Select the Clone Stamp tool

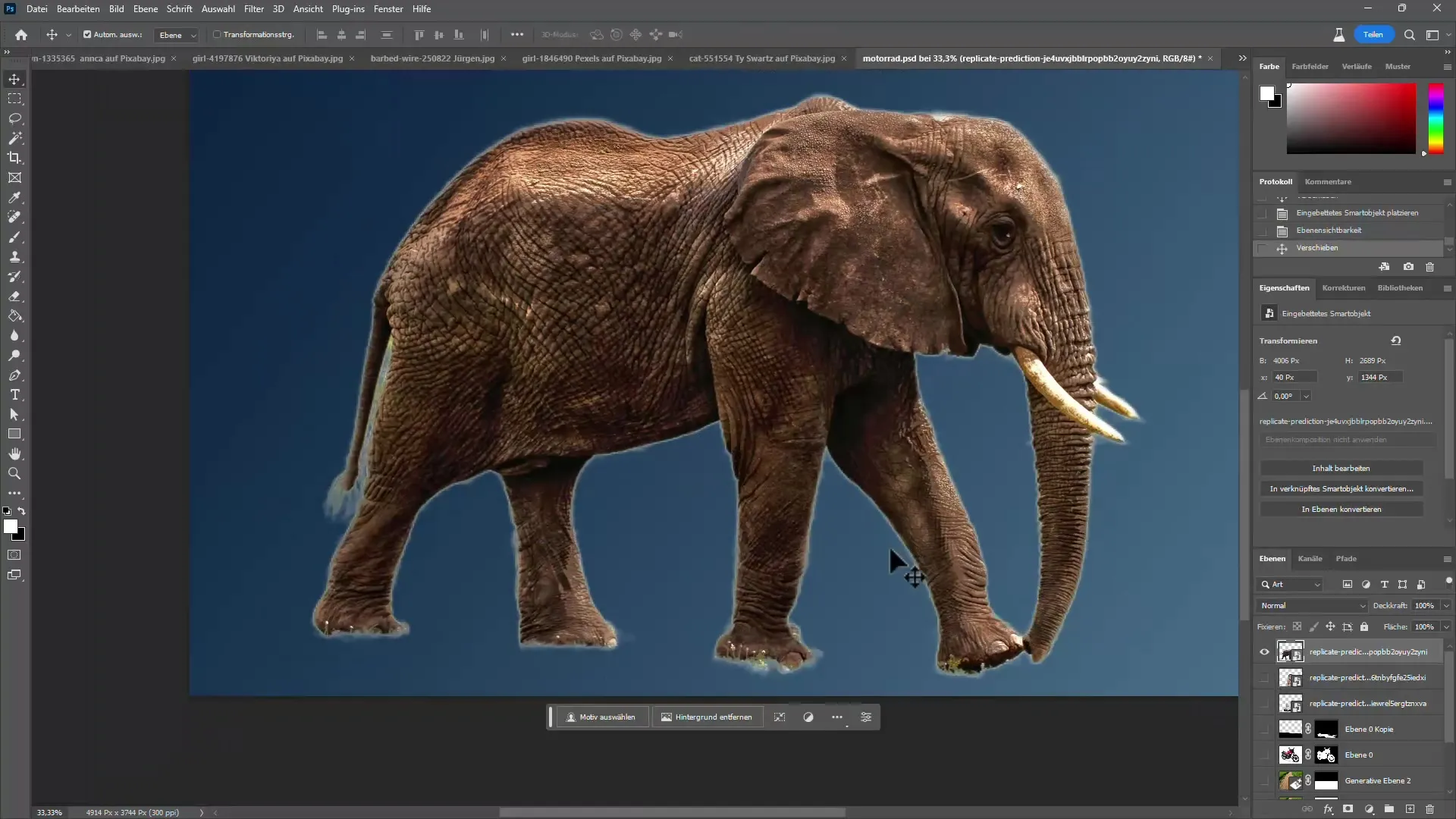pos(14,257)
